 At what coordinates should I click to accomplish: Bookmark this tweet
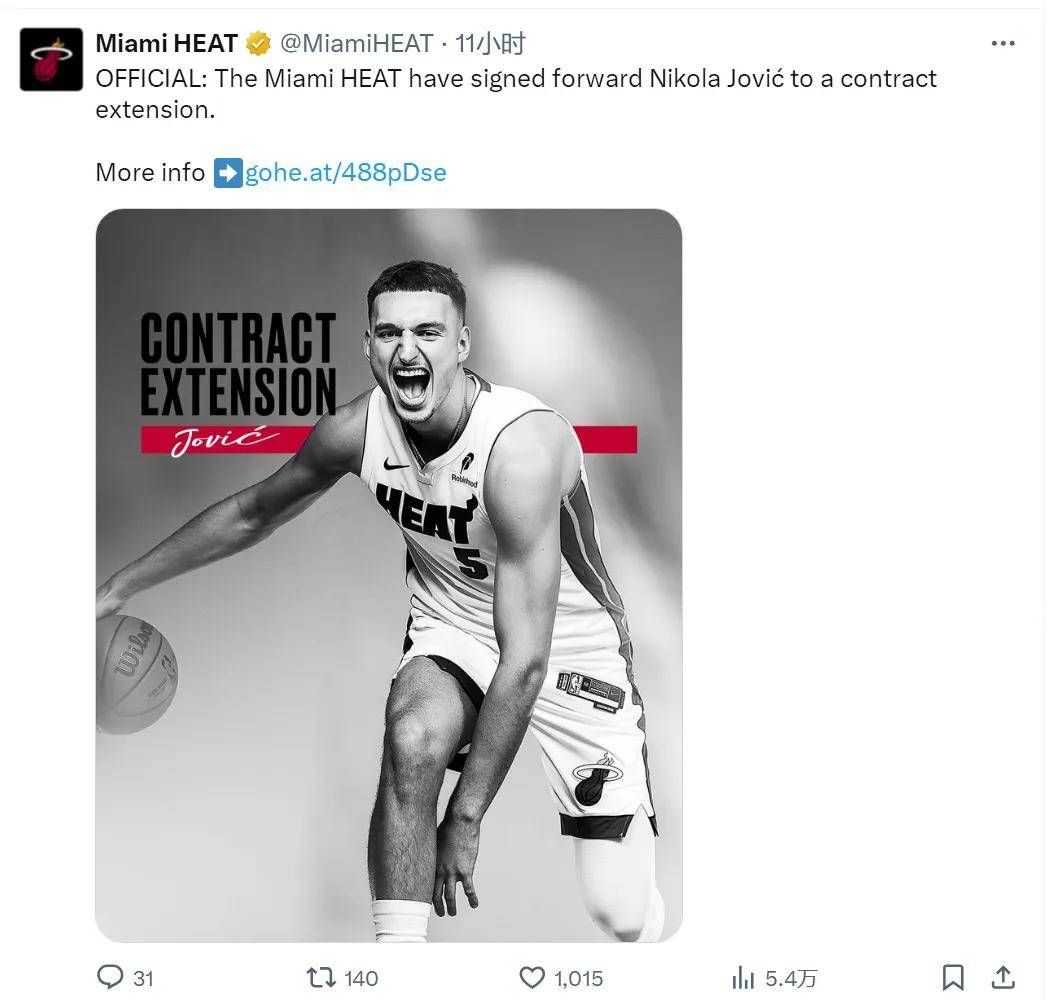953,977
